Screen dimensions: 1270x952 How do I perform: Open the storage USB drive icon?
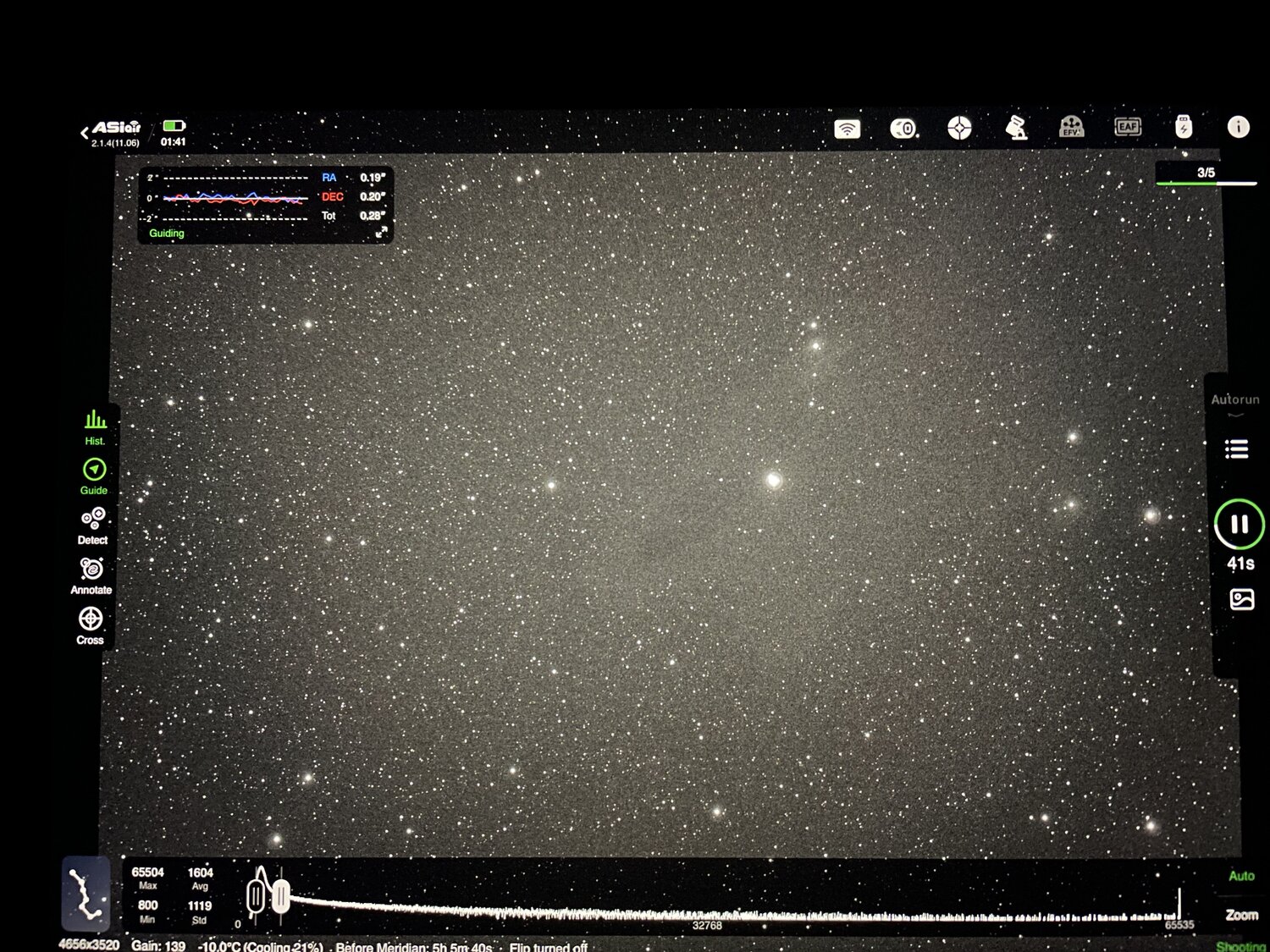(x=1184, y=127)
